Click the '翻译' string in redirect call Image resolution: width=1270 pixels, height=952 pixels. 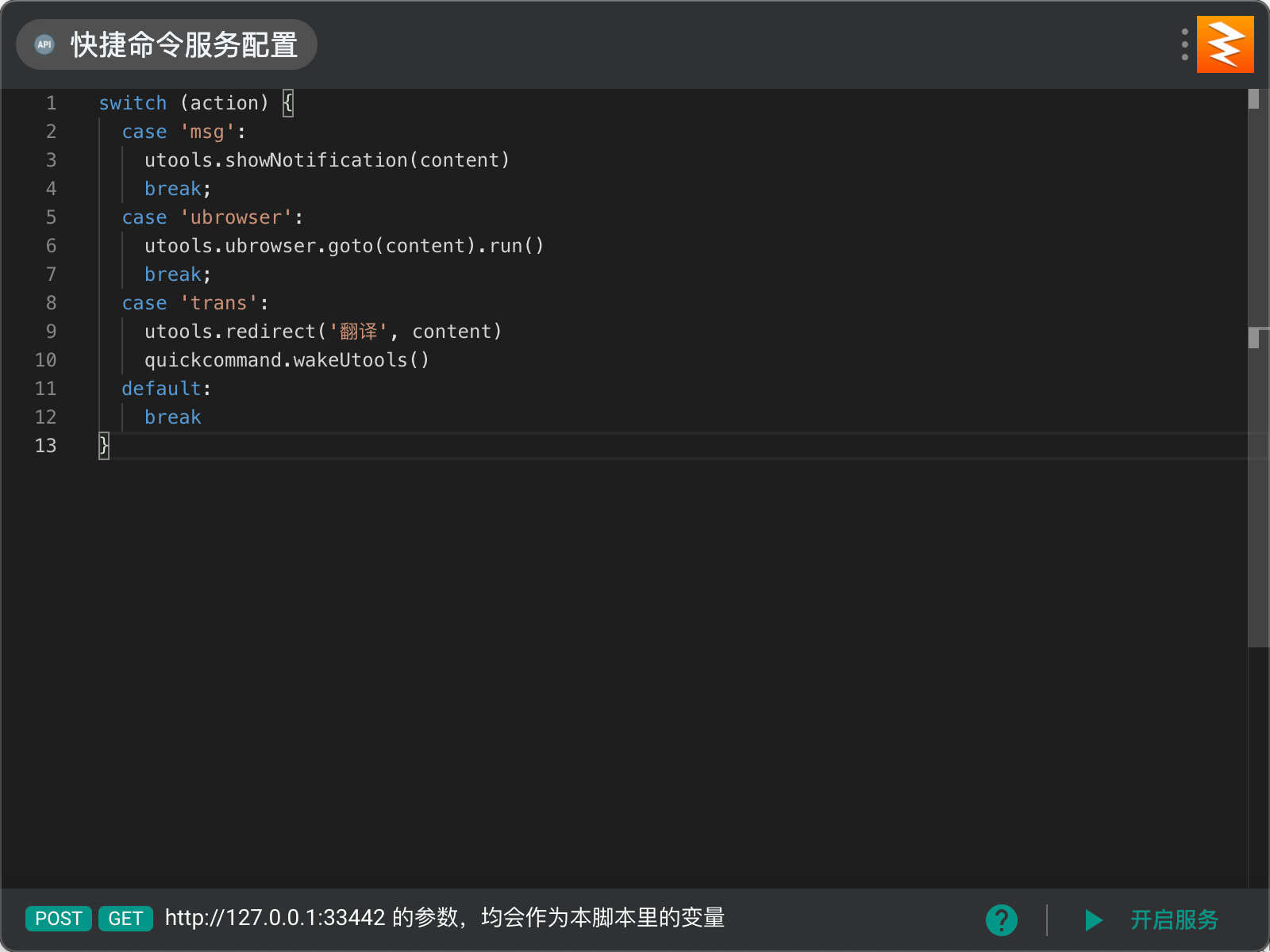pos(358,332)
